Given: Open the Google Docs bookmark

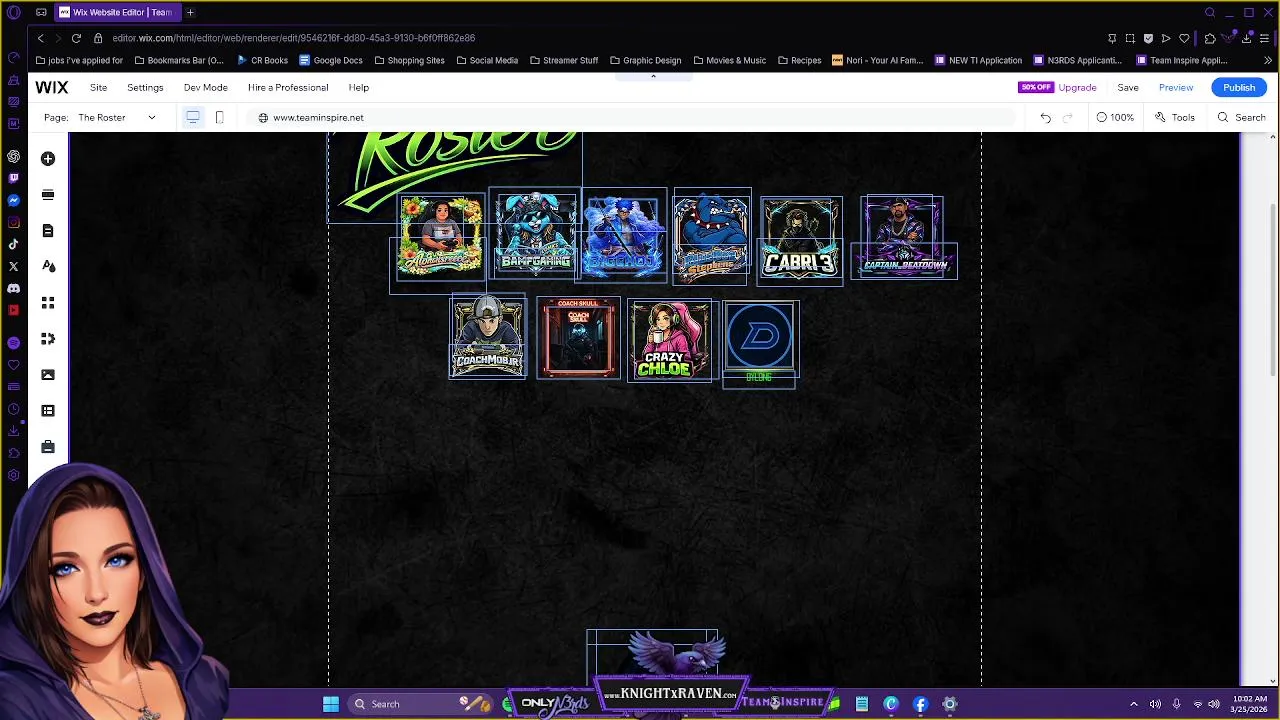Looking at the screenshot, I should tap(331, 60).
